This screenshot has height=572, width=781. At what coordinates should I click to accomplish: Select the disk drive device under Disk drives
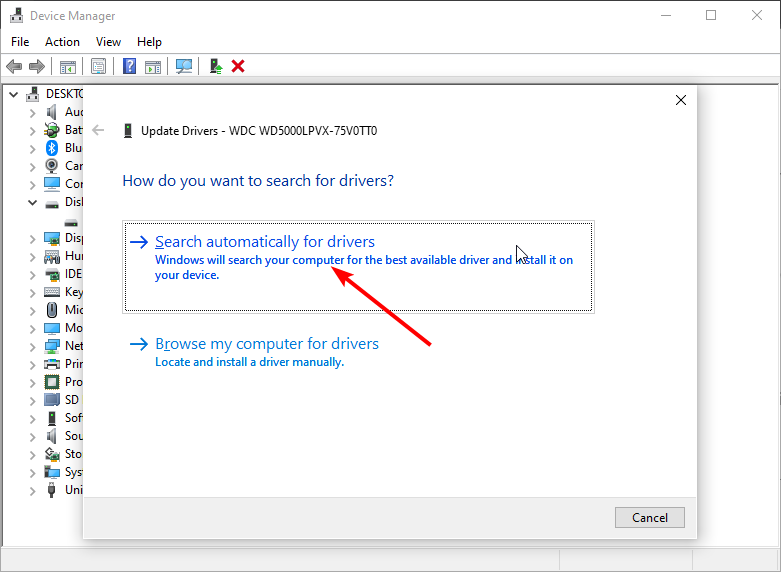[x=71, y=223]
